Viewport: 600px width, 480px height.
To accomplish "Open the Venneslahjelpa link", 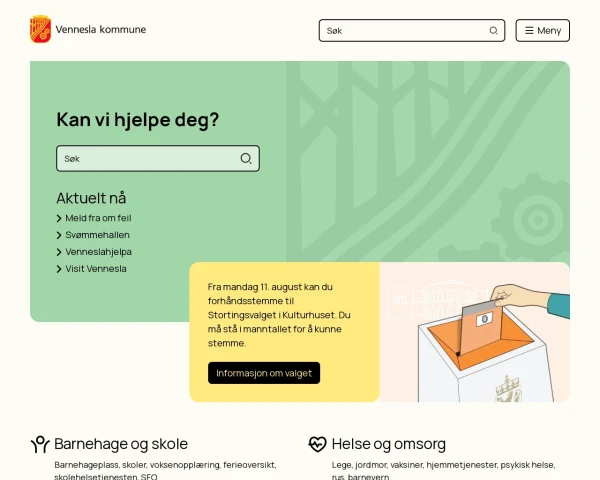I will 99,252.
